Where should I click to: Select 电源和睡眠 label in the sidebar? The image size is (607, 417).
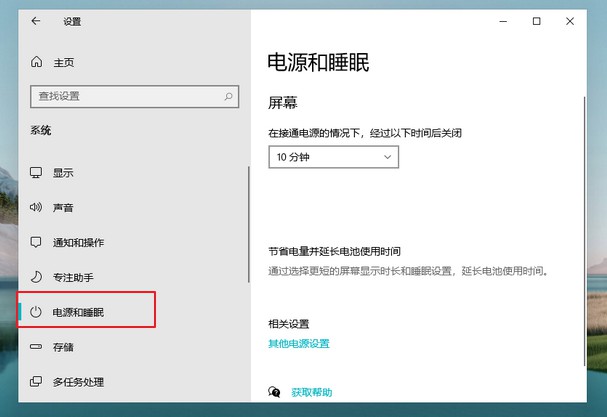tap(78, 312)
